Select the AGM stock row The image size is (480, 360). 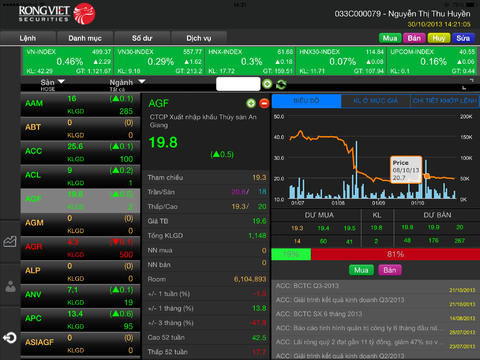pyautogui.click(x=80, y=224)
